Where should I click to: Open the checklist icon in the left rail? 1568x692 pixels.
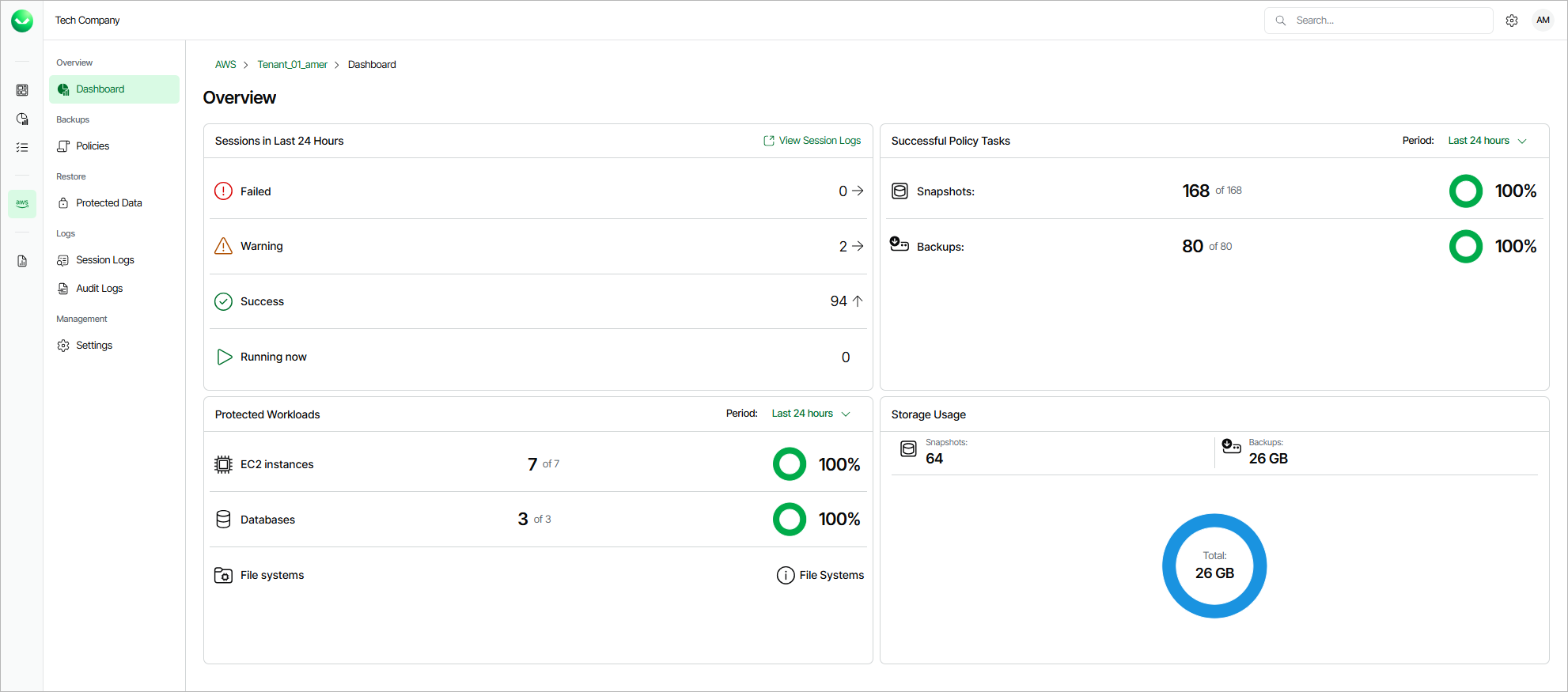[x=22, y=147]
